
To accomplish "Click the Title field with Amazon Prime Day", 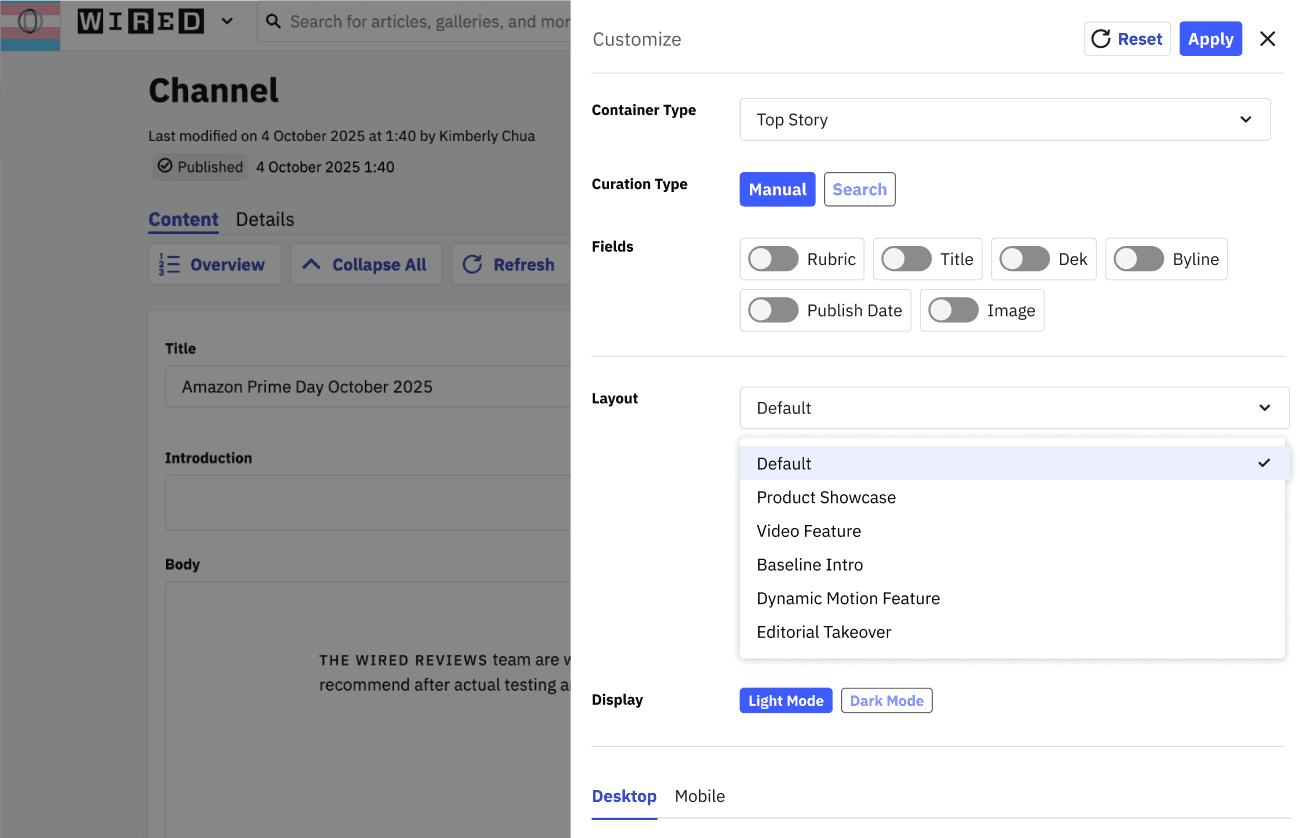I will pos(368,387).
